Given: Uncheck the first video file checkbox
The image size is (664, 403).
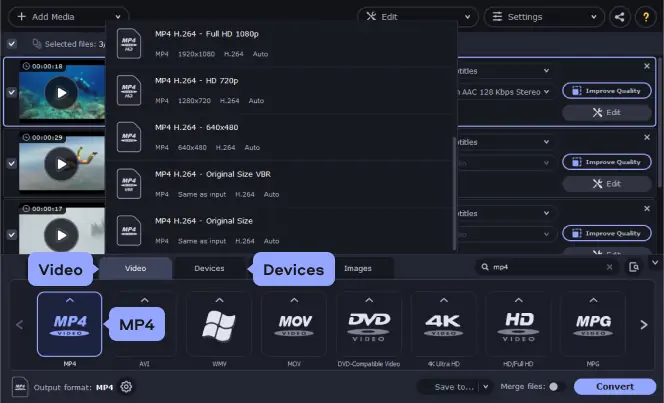Looking at the screenshot, I should [12, 92].
